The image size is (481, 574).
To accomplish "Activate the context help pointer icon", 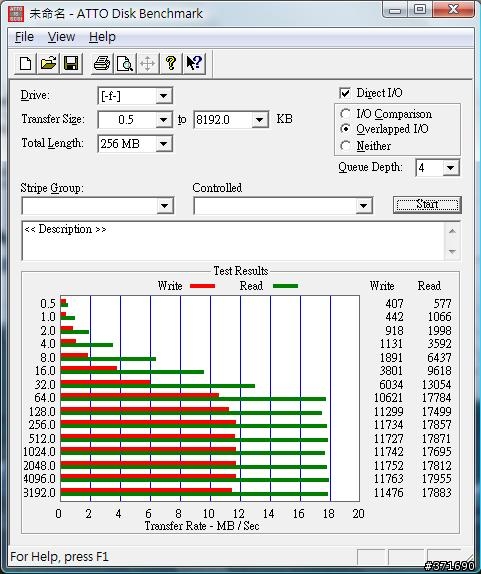I will tap(194, 64).
